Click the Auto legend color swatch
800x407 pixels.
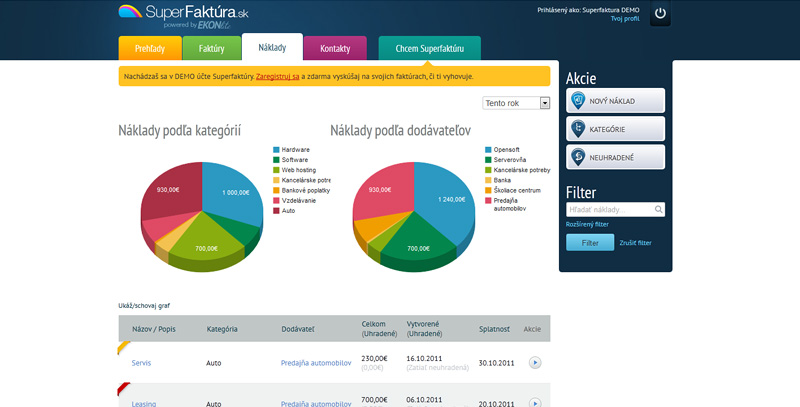pos(276,211)
